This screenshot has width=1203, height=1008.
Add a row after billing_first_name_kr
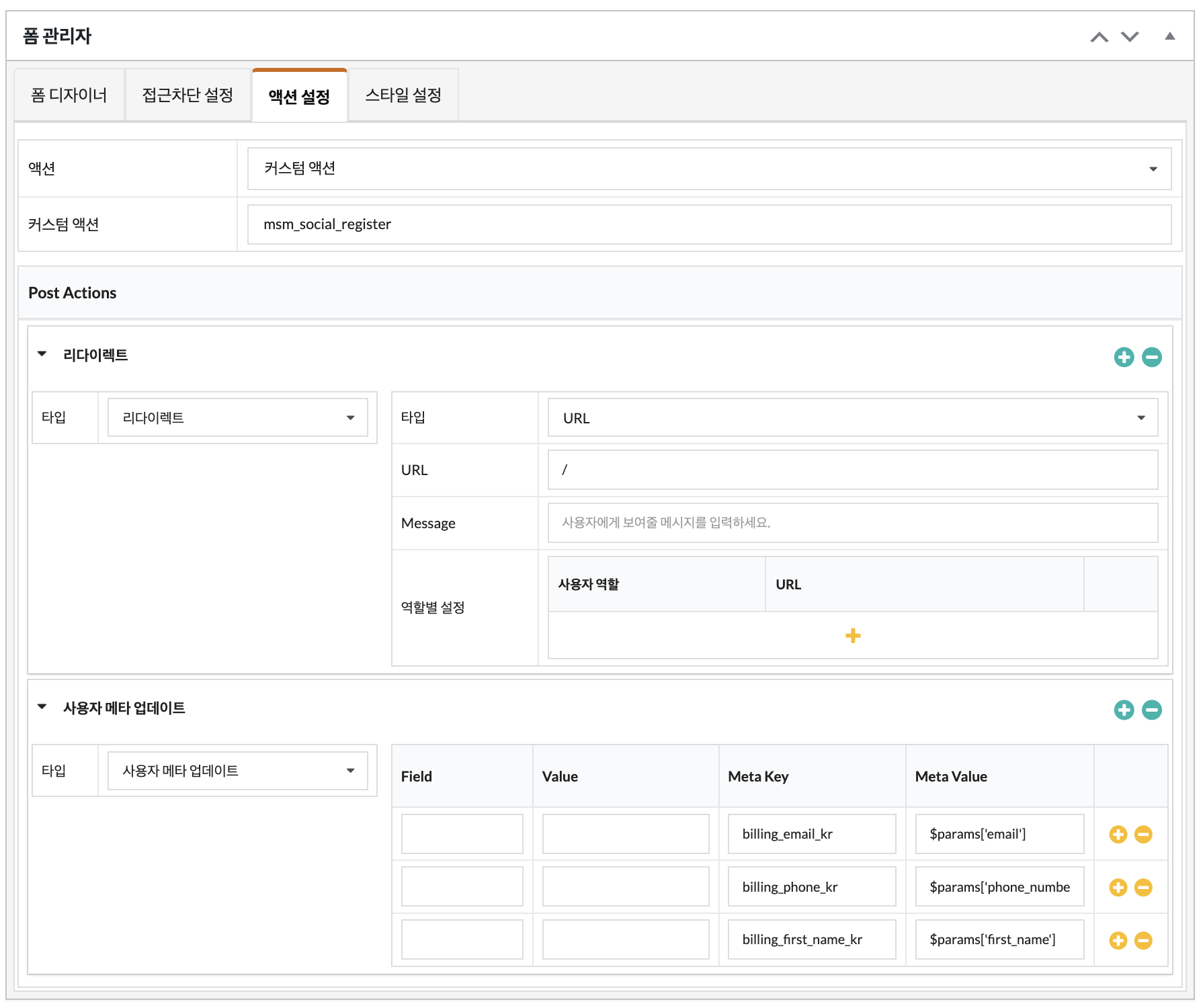tap(1118, 941)
